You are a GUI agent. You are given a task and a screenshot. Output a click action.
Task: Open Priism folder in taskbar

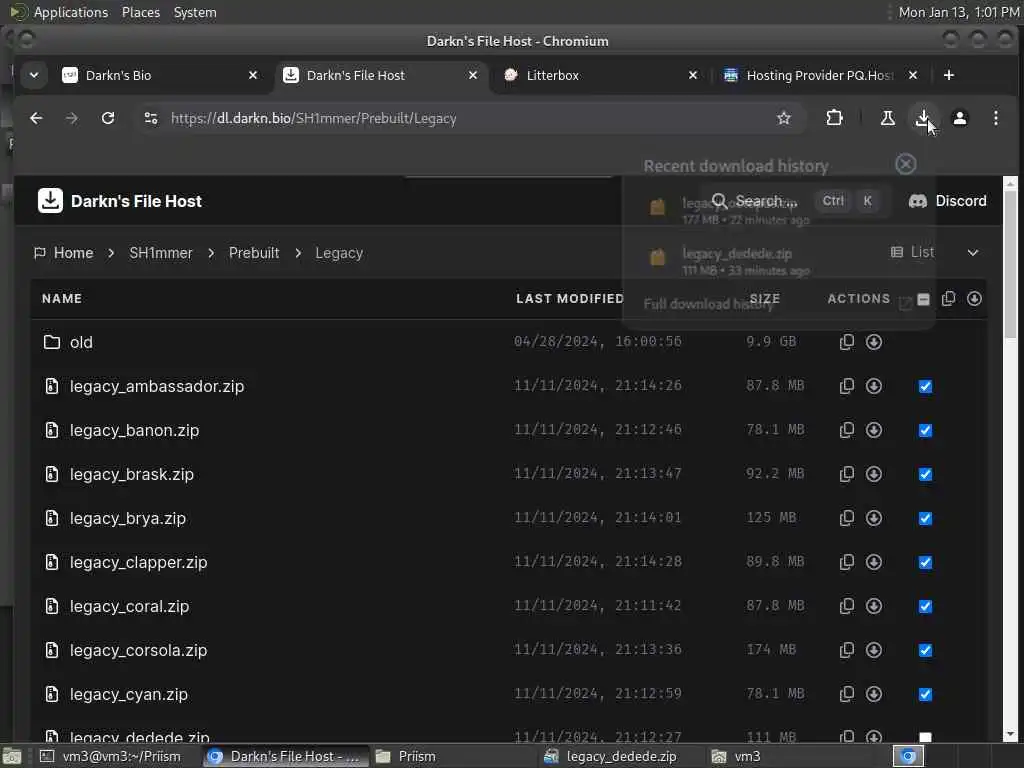(417, 756)
